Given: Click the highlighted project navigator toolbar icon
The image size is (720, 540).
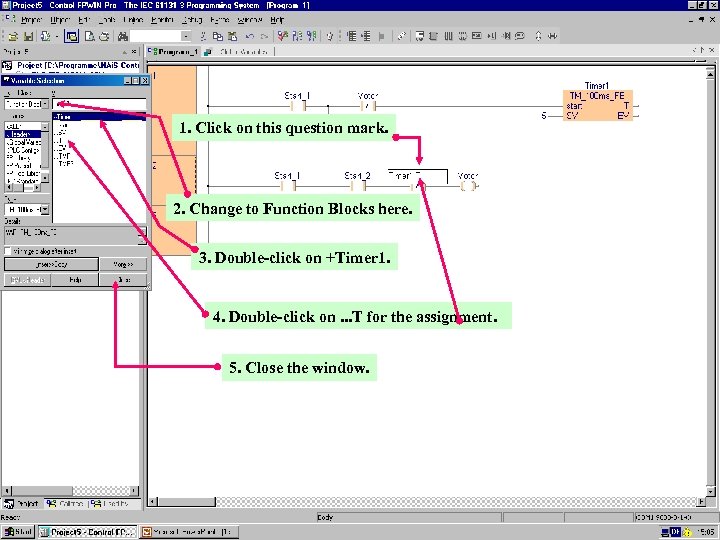Looking at the screenshot, I should coord(71,36).
